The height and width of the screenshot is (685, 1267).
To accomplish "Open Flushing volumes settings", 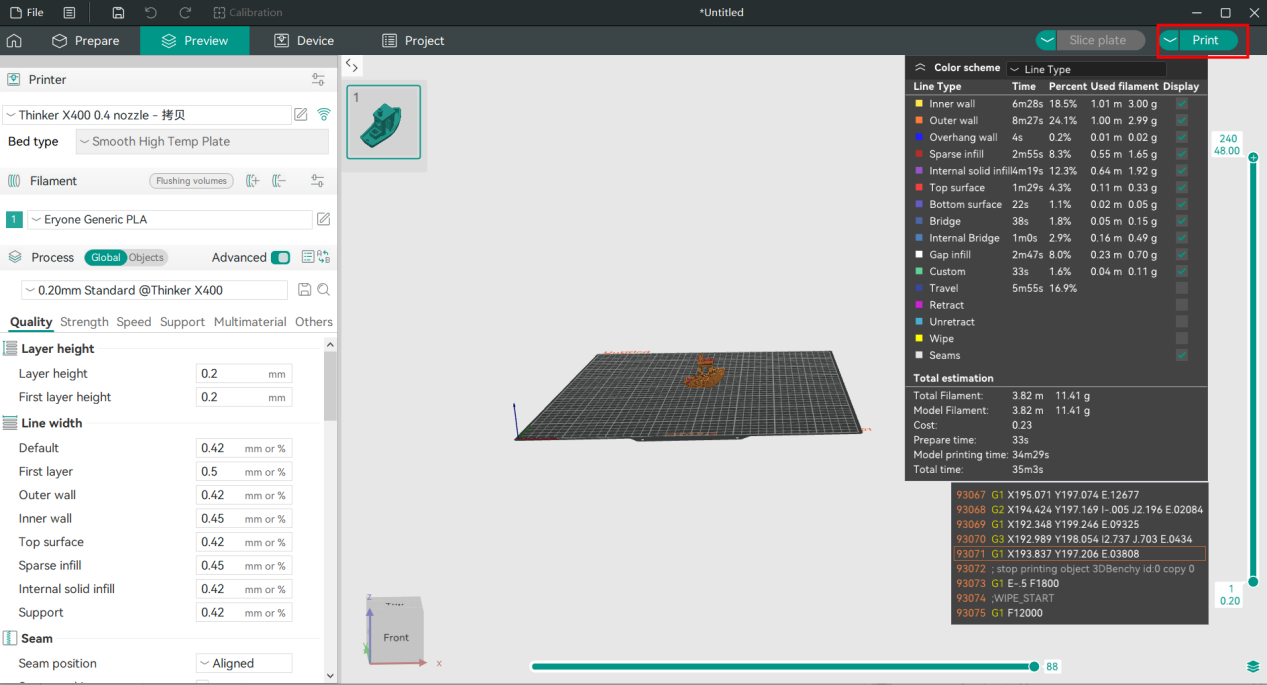I will pyautogui.click(x=191, y=181).
